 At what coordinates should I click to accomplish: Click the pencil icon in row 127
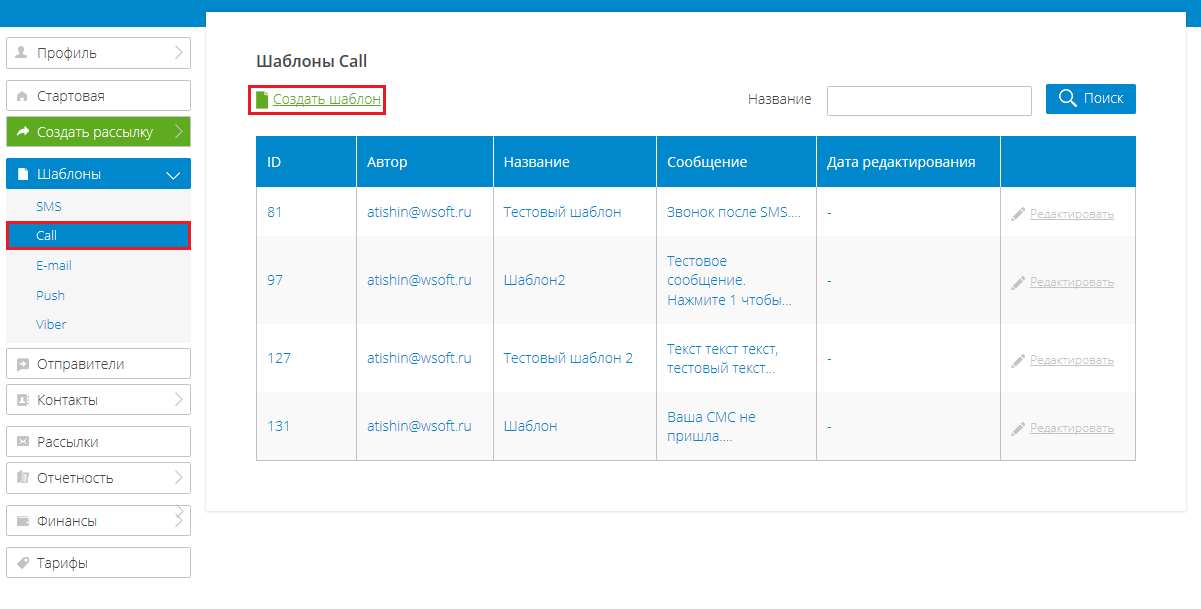coord(1018,360)
